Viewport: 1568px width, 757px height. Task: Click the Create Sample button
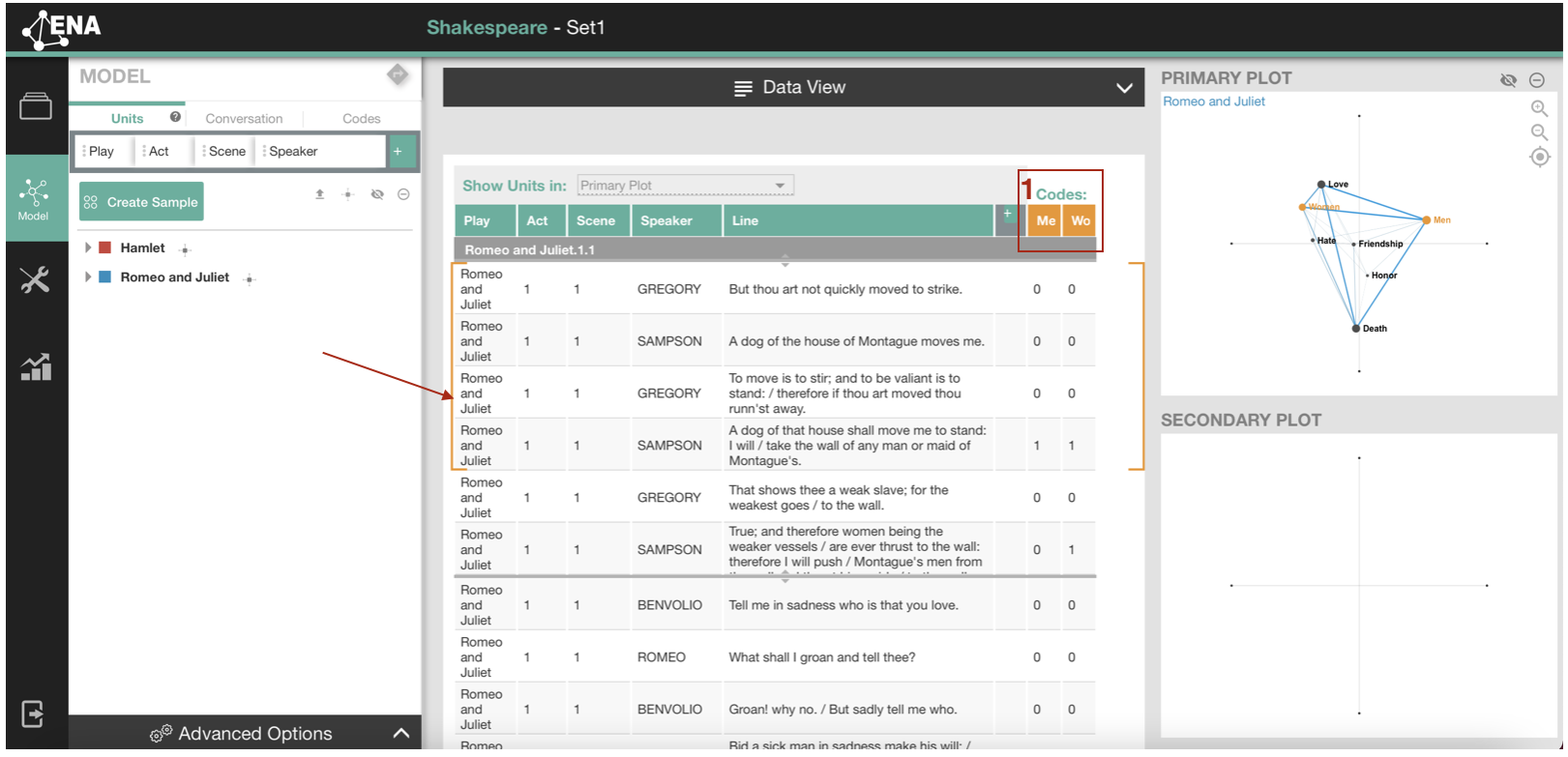[141, 202]
